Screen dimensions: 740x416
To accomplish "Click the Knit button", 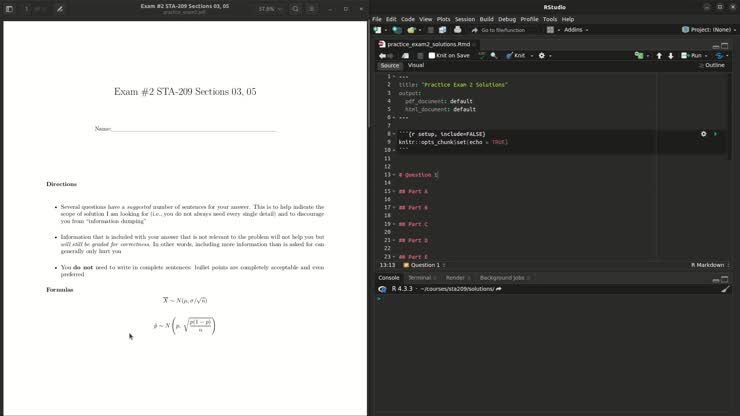I will point(515,56).
